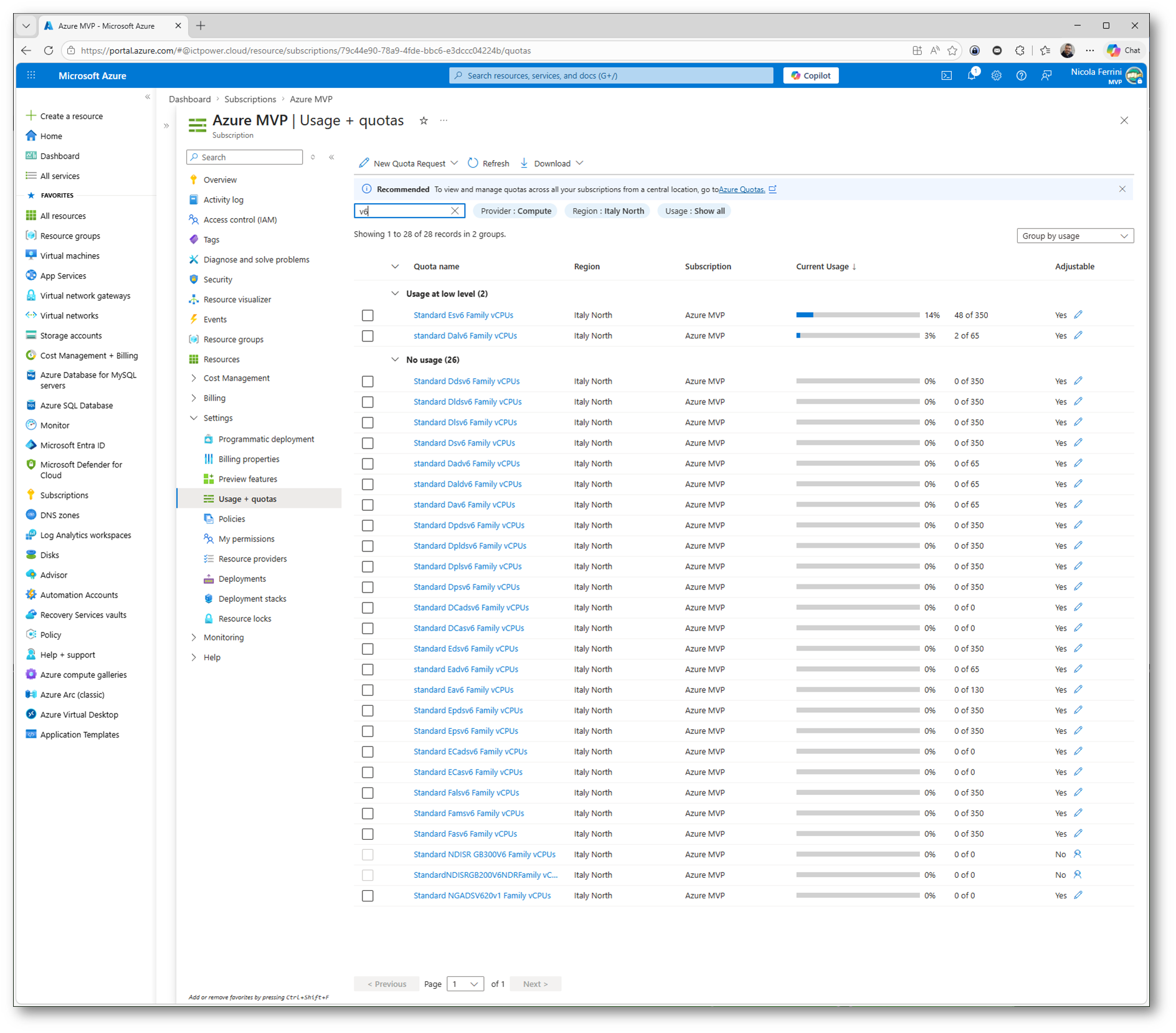This screenshot has width=1176, height=1033.
Task: Tick the standard Eav6 Family vCPUs checkbox
Action: [367, 690]
